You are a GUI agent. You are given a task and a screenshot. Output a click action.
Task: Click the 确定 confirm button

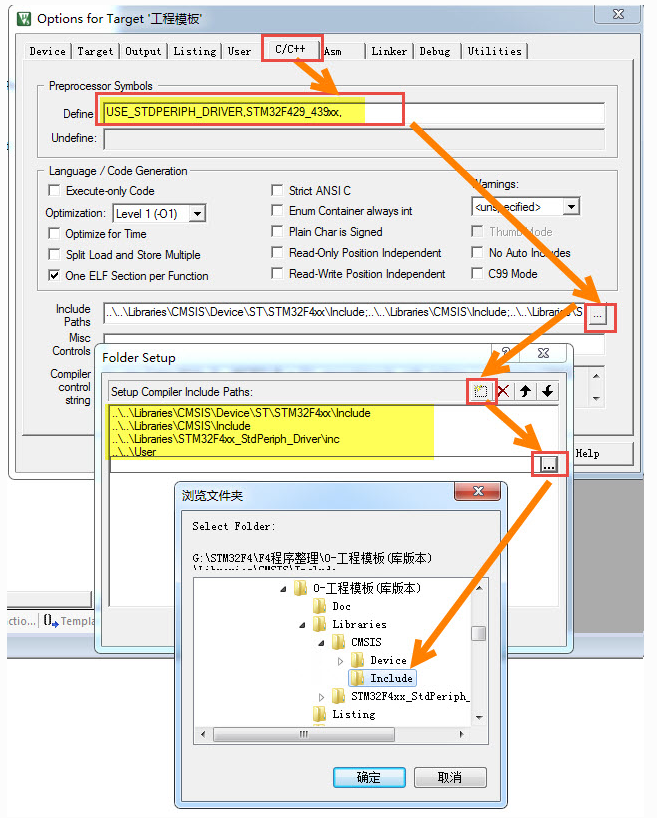(368, 777)
